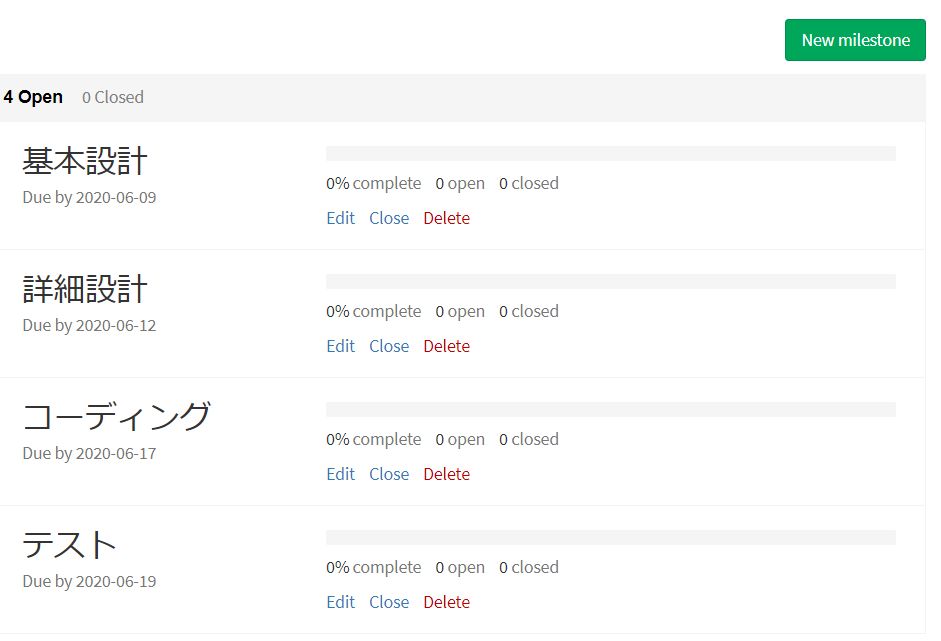Close the 詳細設計 milestone
Screen dimensions: 941x641
point(389,346)
